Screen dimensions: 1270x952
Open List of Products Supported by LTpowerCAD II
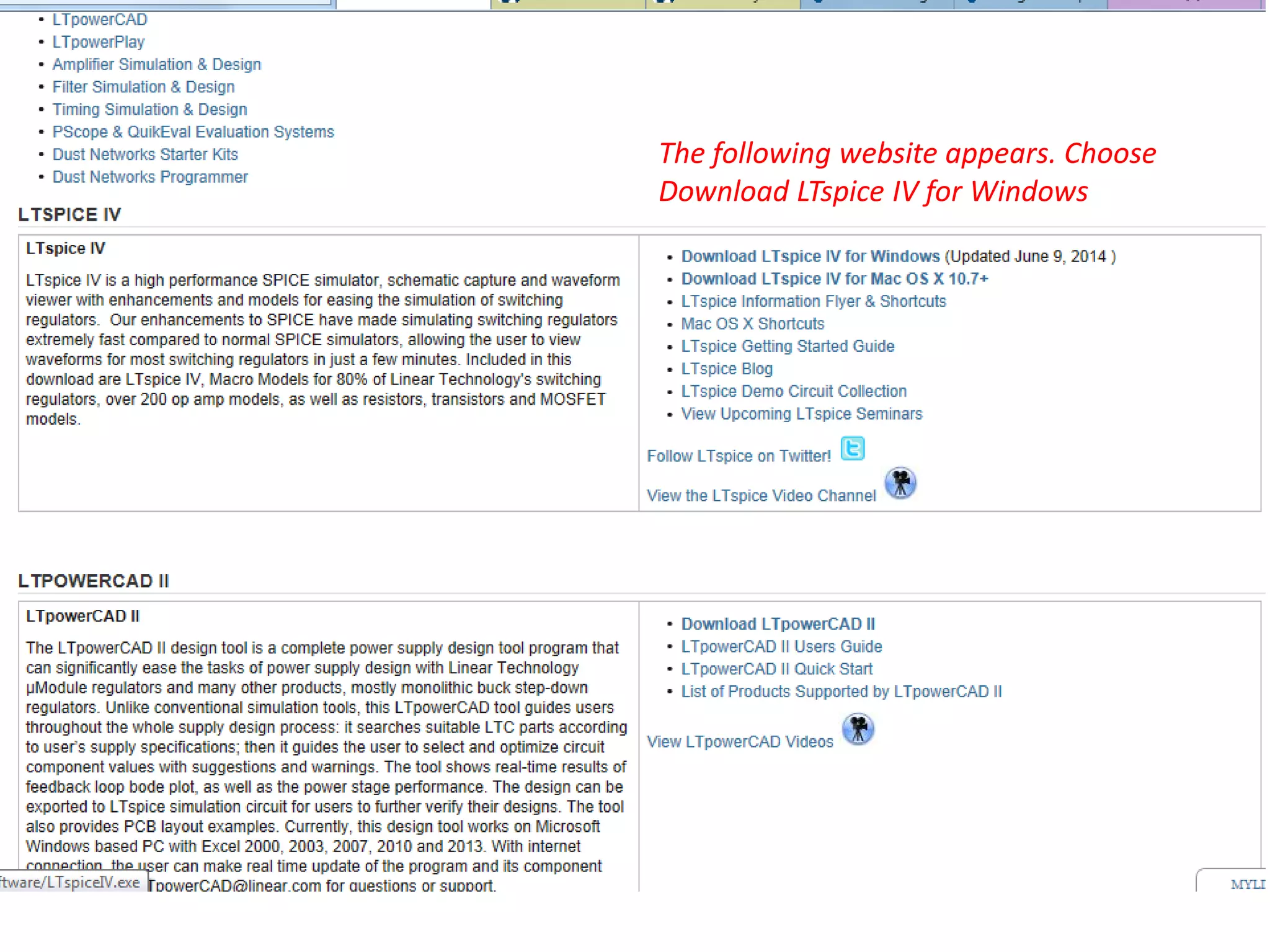click(841, 692)
